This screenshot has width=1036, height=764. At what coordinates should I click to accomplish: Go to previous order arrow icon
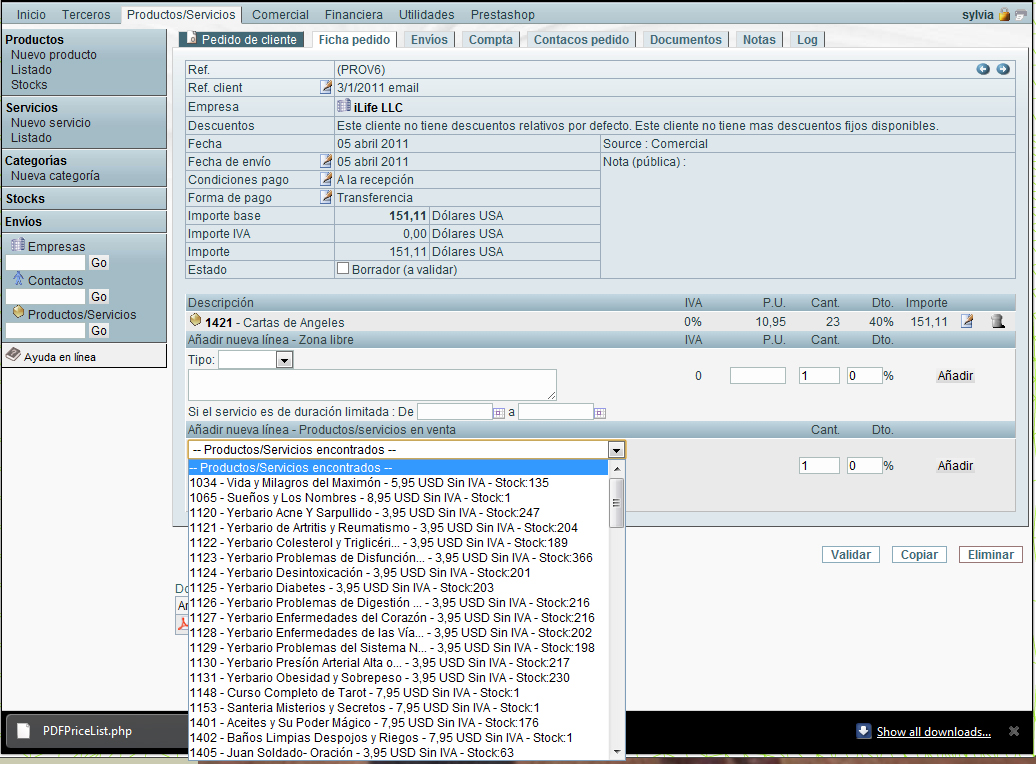click(x=982, y=69)
